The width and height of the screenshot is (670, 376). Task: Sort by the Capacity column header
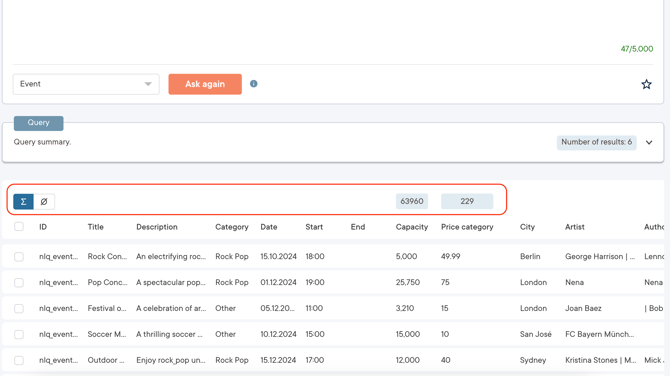(x=411, y=227)
